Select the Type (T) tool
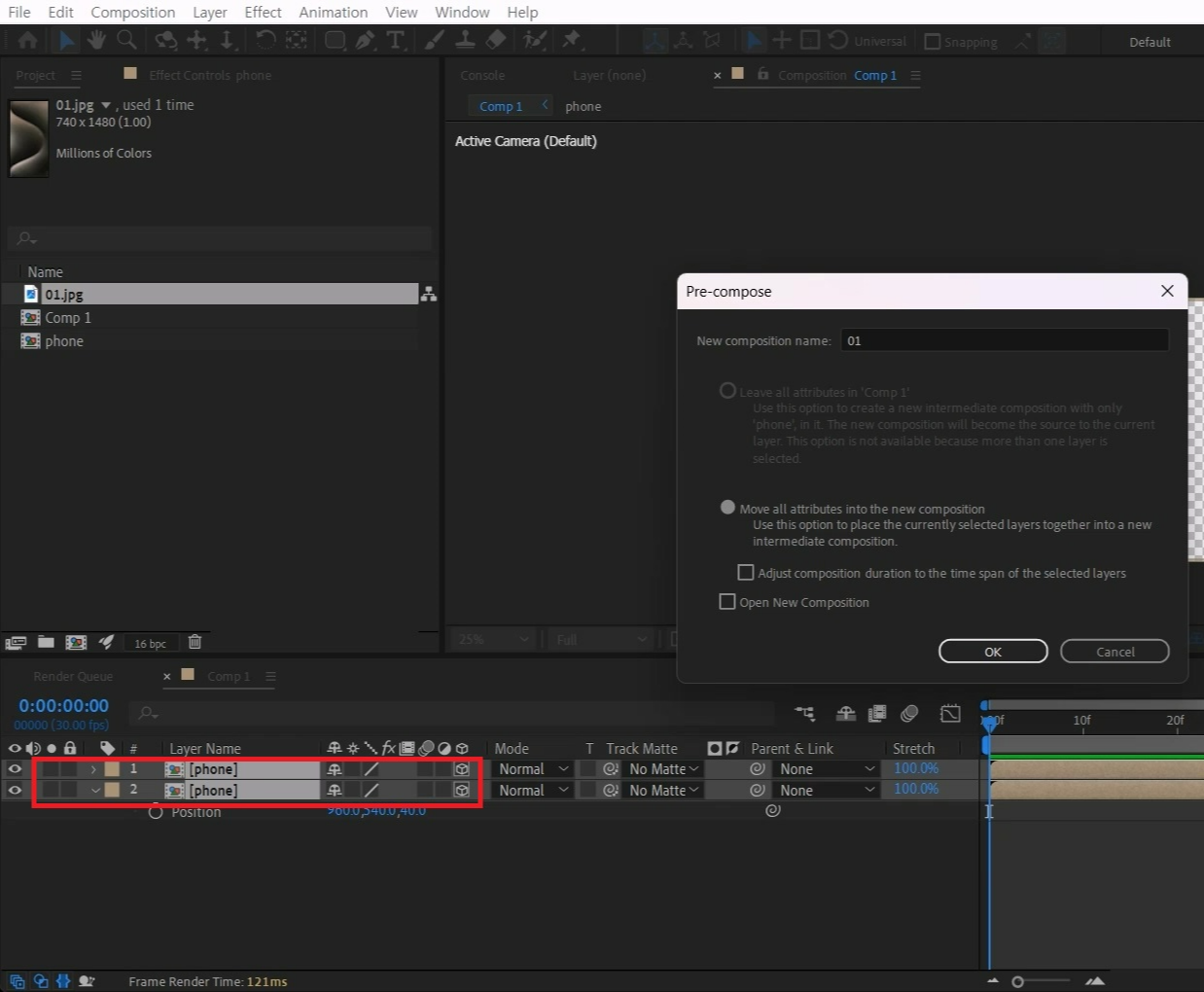This screenshot has height=992, width=1204. [396, 40]
